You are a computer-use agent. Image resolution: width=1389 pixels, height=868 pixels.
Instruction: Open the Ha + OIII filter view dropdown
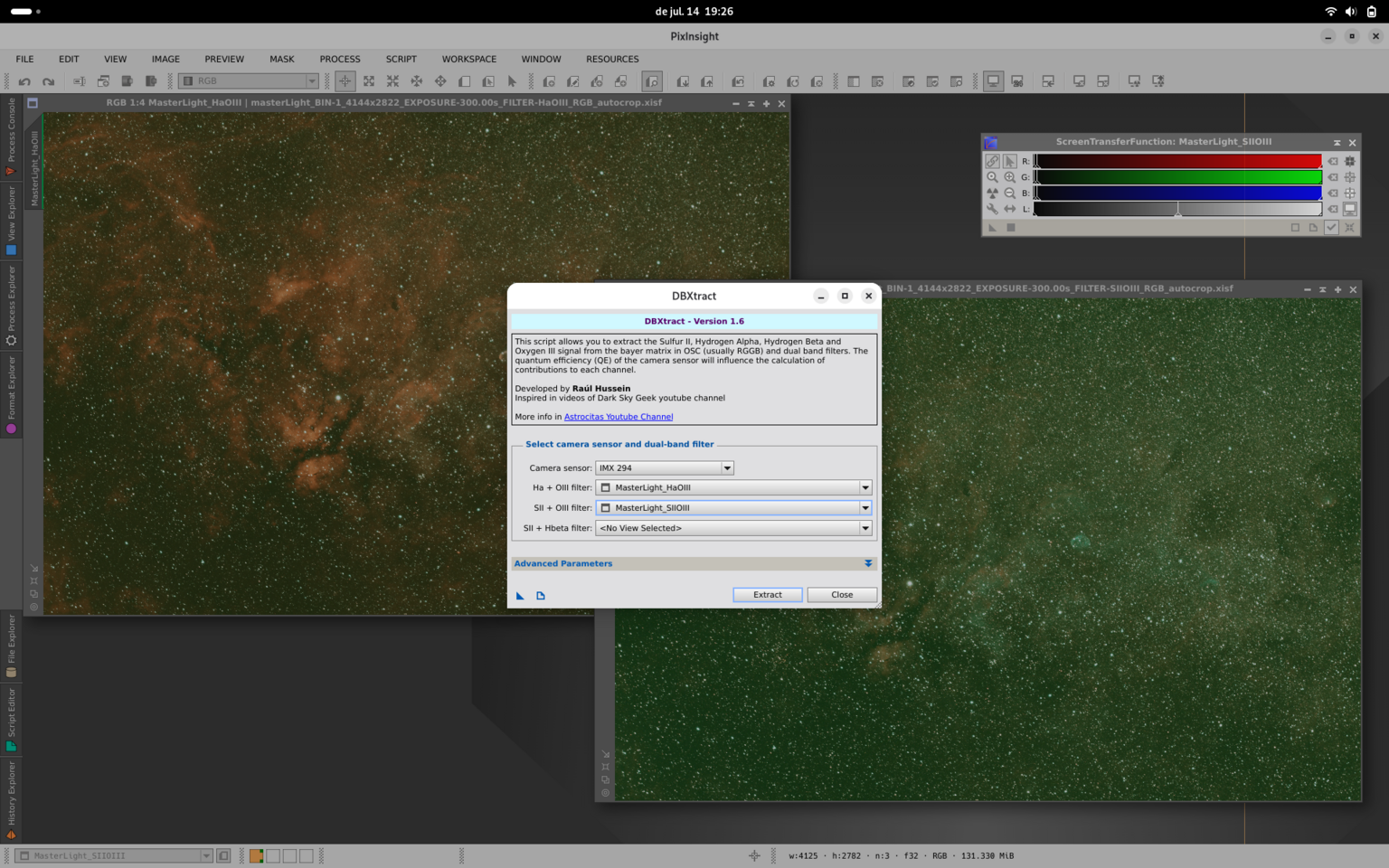point(733,487)
